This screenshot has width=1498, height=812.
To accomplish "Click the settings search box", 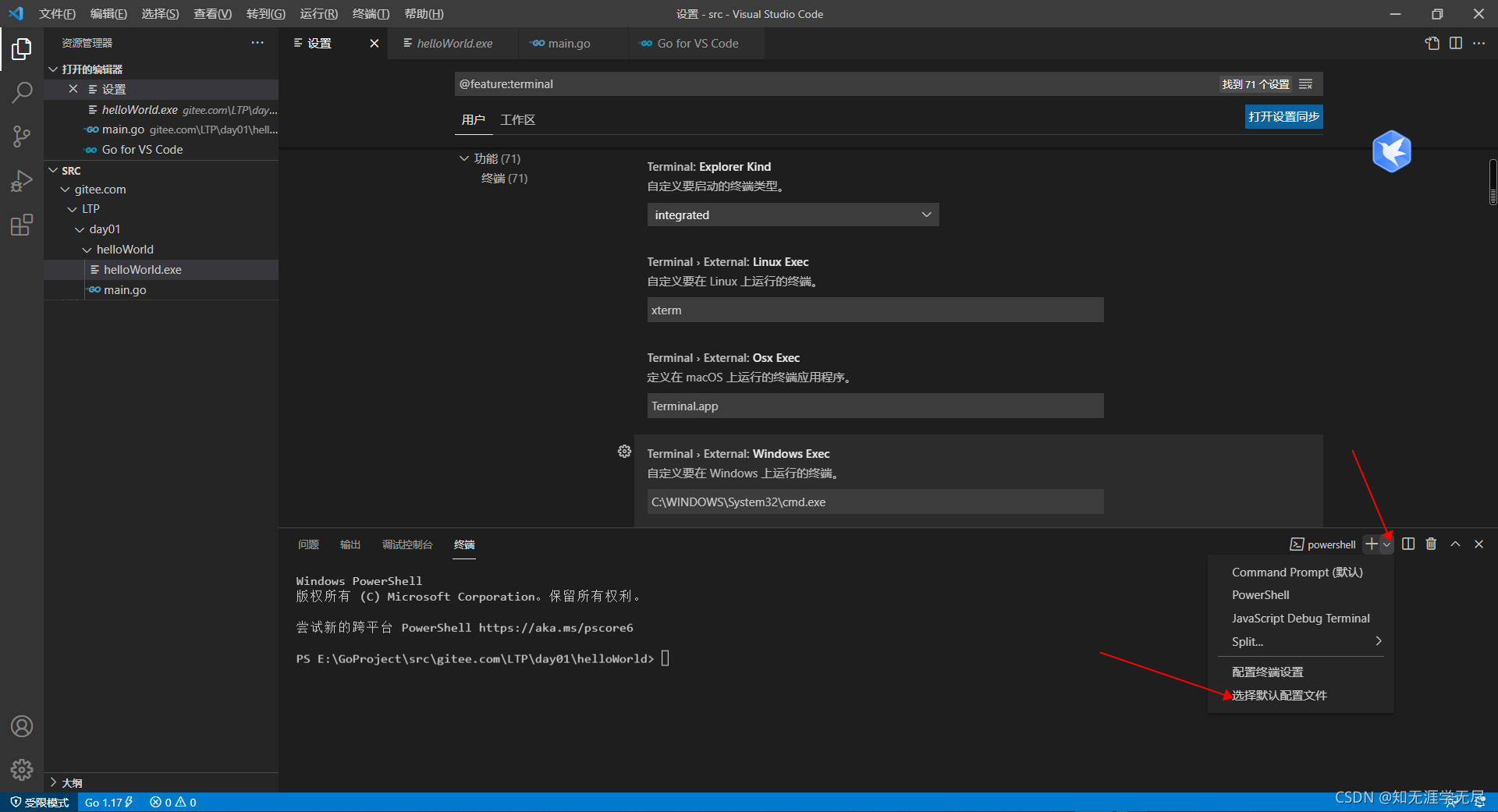I will [835, 84].
